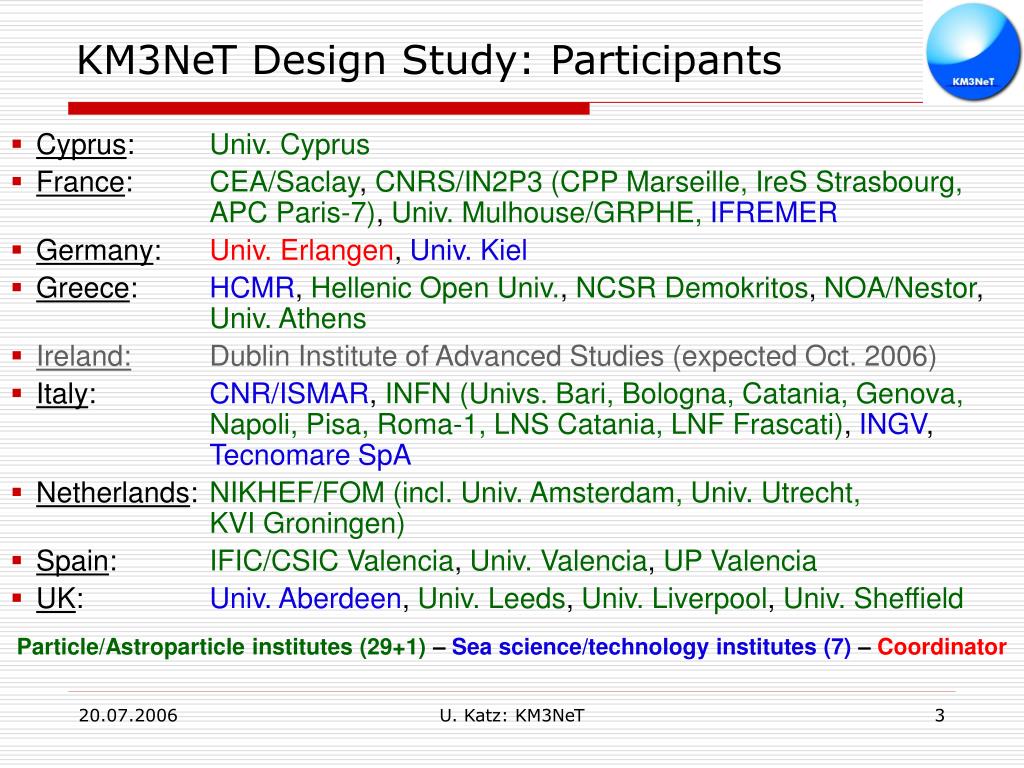Click the greyed 'Ireland' label
1024x768 pixels.
click(x=84, y=357)
